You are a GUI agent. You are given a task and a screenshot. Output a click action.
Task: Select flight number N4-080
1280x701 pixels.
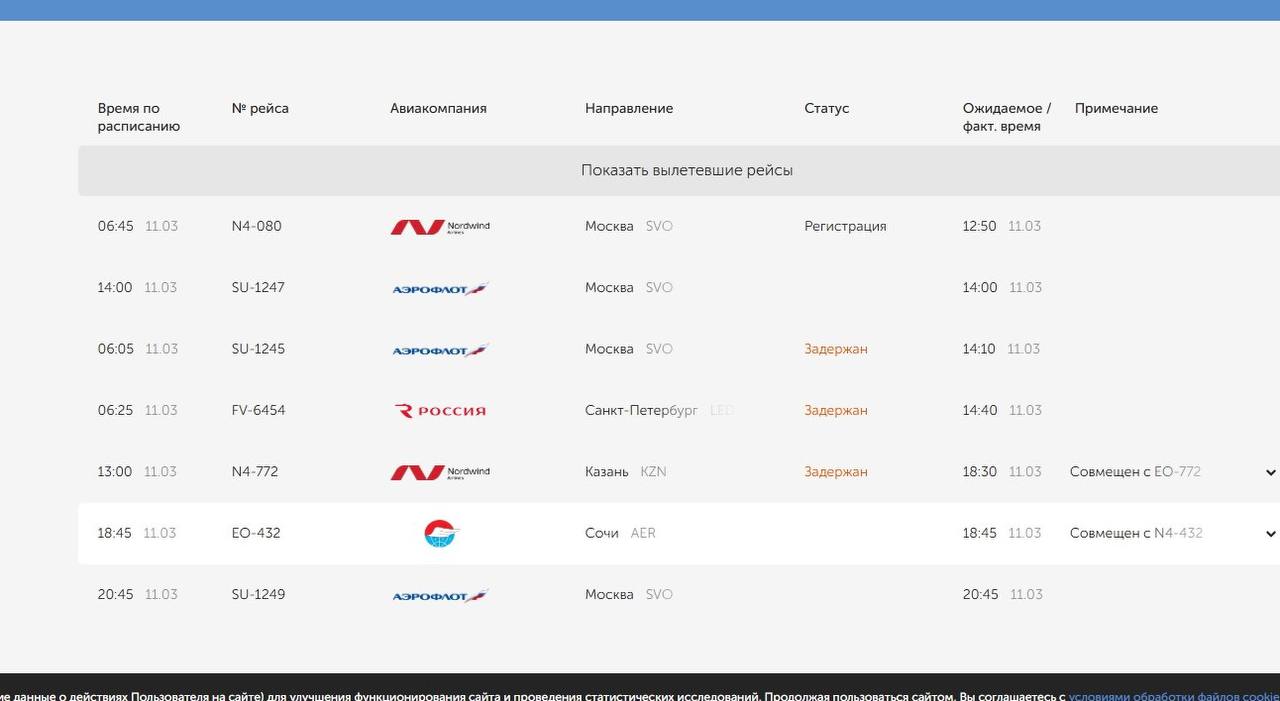point(257,226)
